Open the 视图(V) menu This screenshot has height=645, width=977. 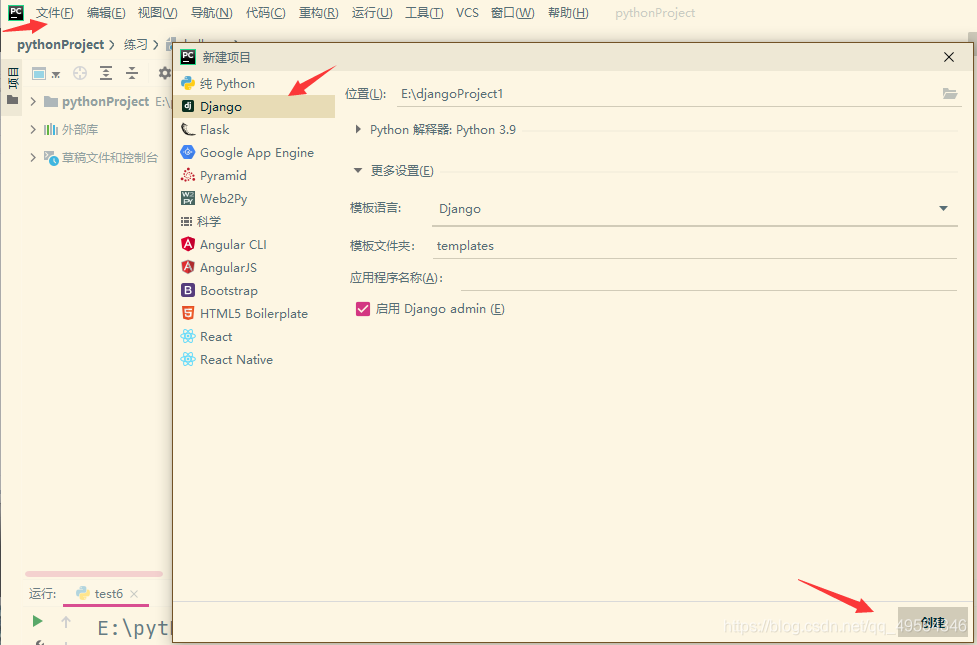[158, 12]
